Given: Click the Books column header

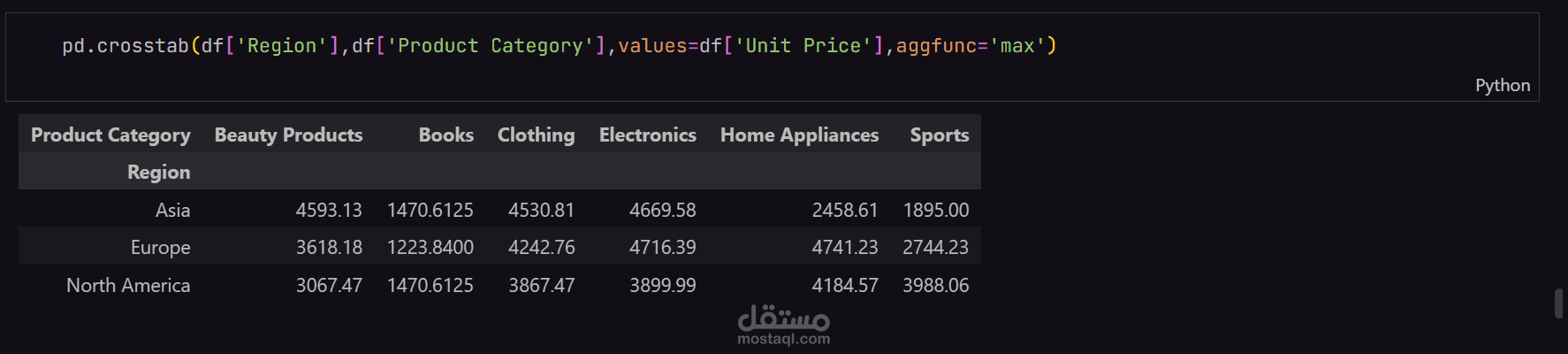Looking at the screenshot, I should pyautogui.click(x=445, y=135).
